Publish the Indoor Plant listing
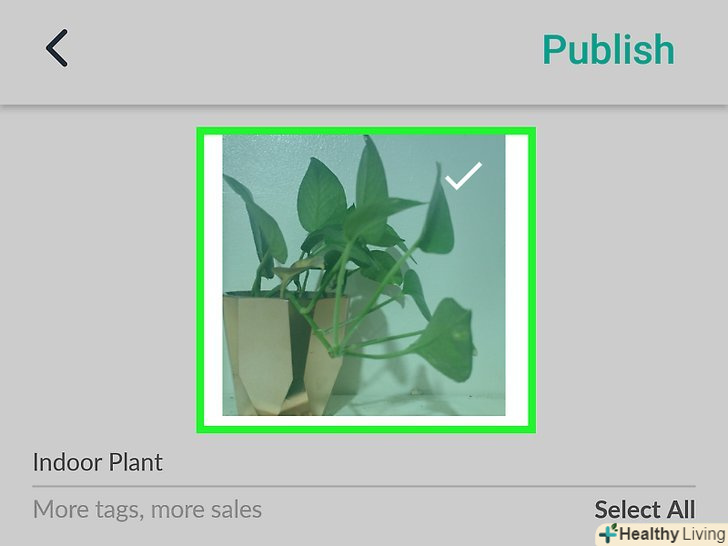The width and height of the screenshot is (728, 546). point(608,49)
